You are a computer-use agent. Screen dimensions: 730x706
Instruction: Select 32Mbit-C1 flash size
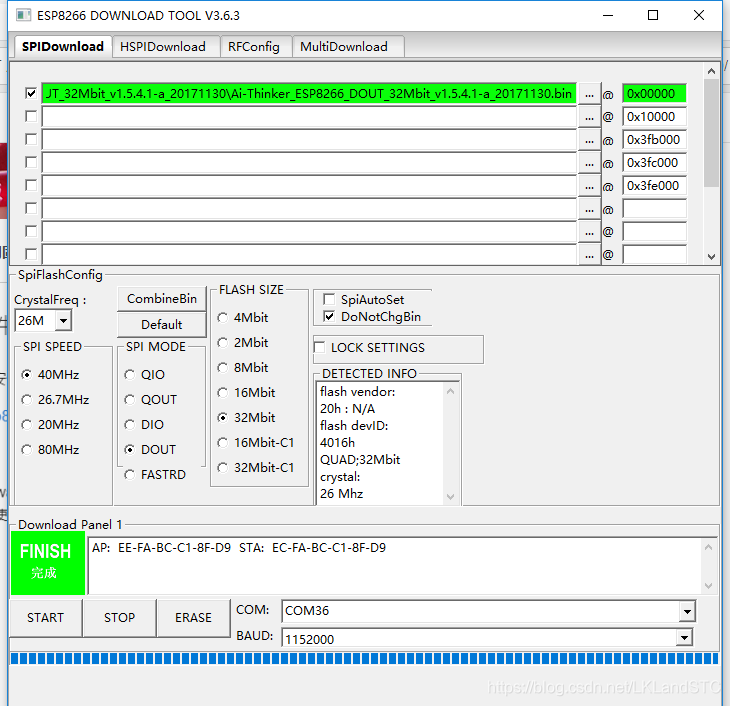tap(223, 468)
